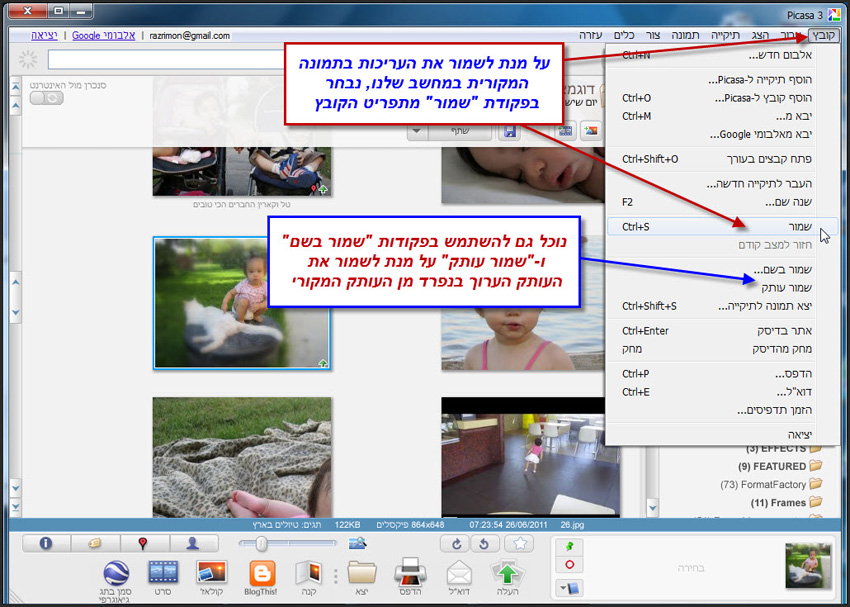Viewport: 850px width, 607px height.
Task: Open the הצג (View) menu
Action: pos(760,35)
